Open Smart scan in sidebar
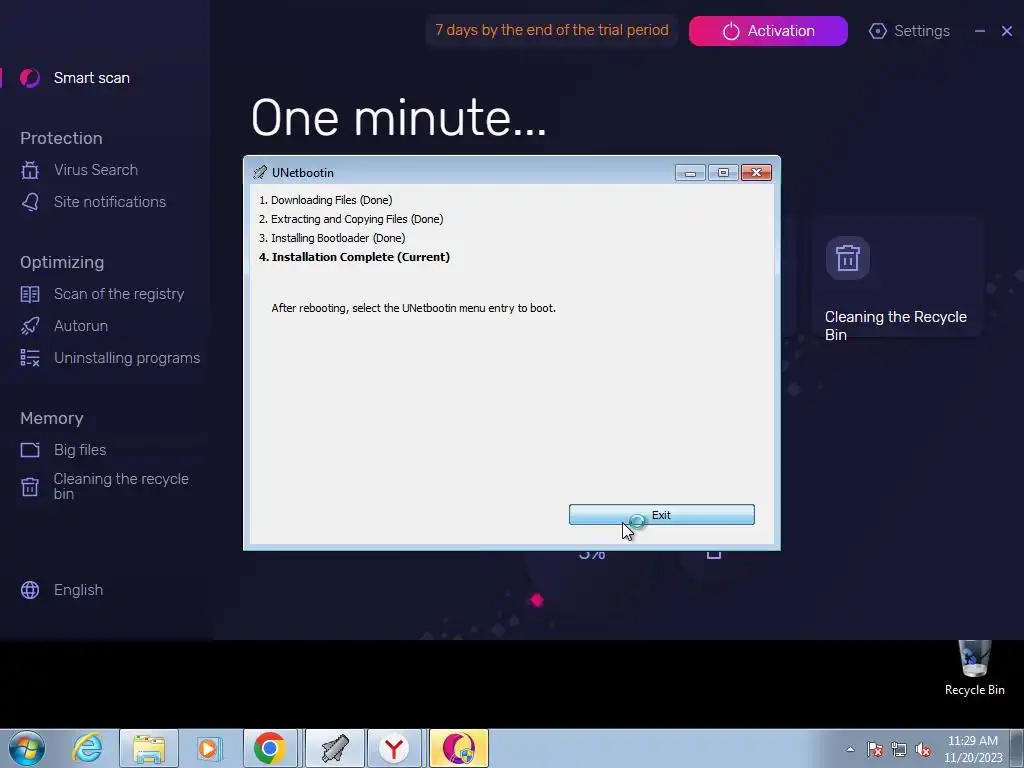Image resolution: width=1024 pixels, height=768 pixels. pos(91,78)
